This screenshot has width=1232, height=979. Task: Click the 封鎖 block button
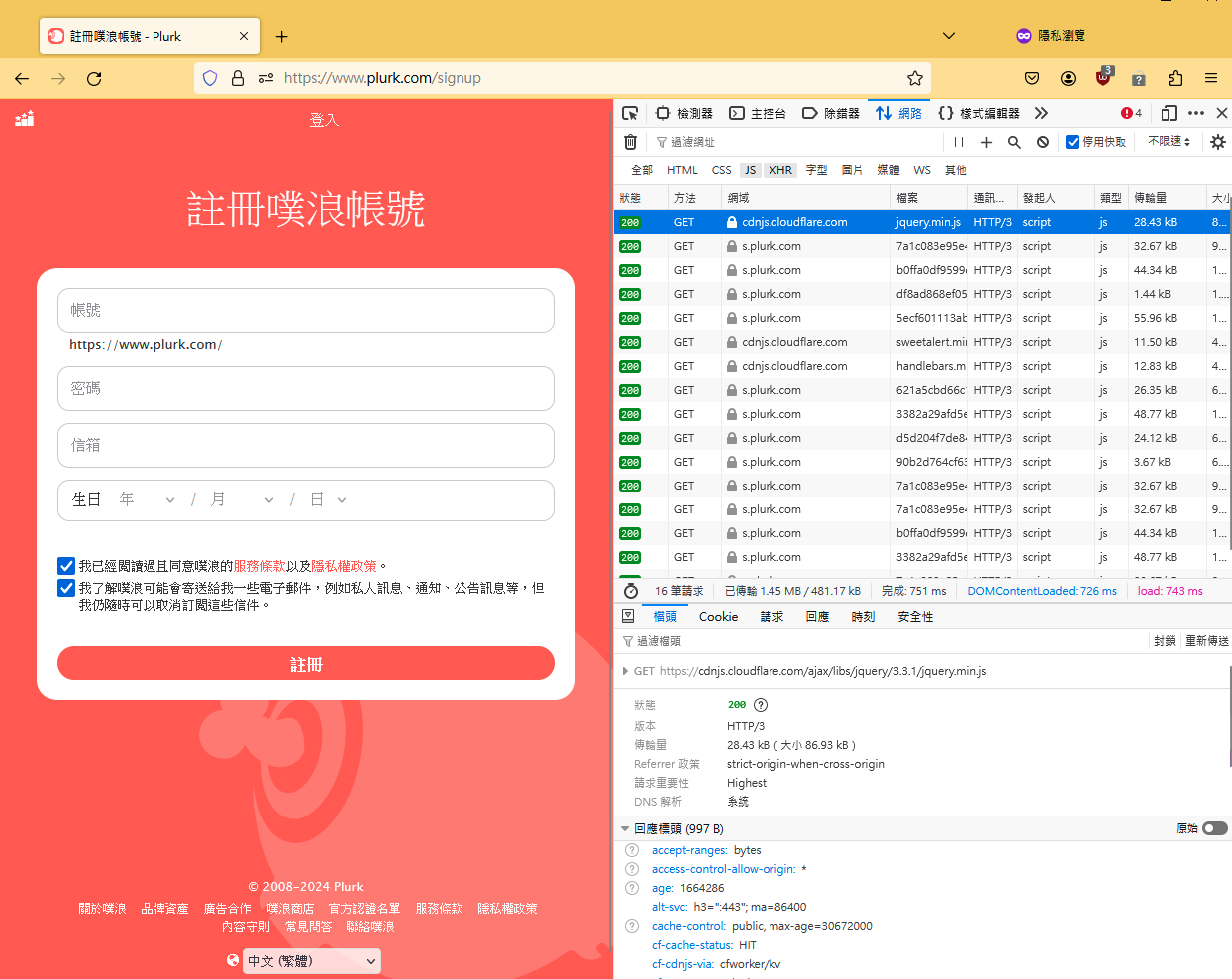point(1165,641)
